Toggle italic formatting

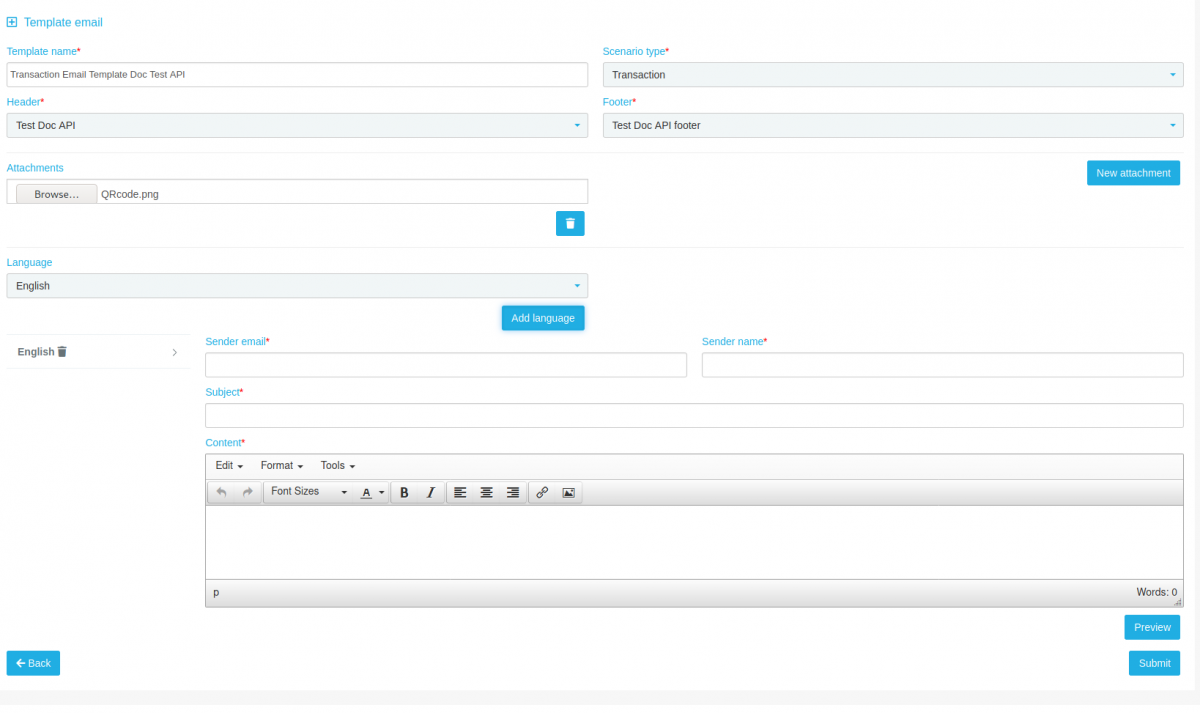point(430,492)
